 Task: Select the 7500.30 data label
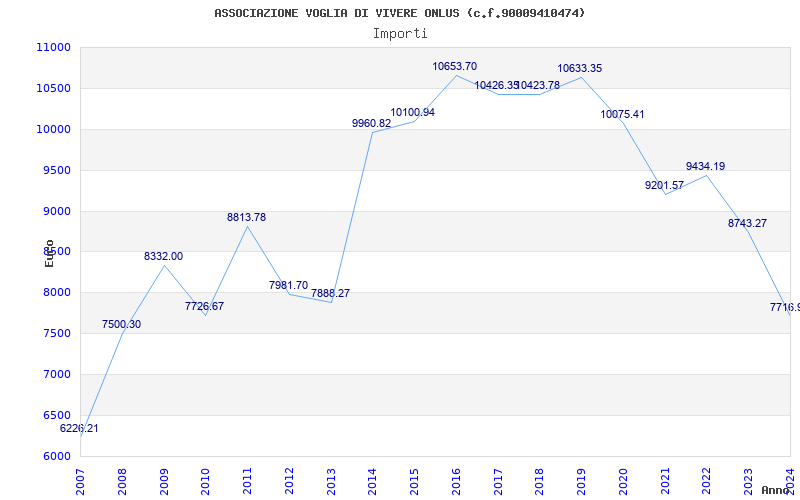121,324
